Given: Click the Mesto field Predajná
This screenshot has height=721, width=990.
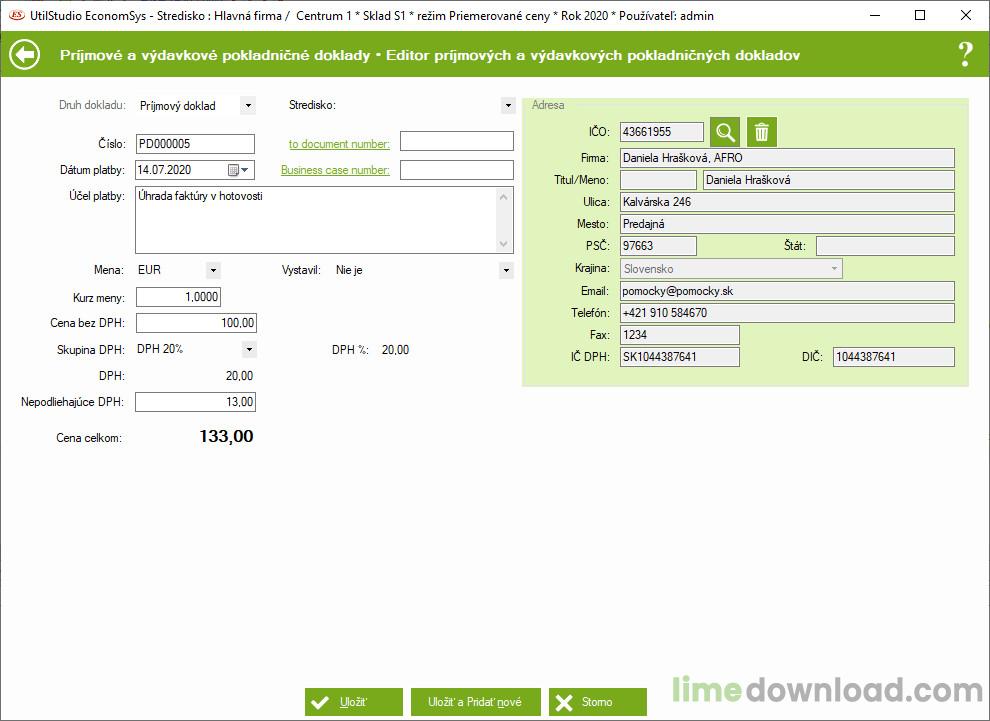Looking at the screenshot, I should pos(787,224).
